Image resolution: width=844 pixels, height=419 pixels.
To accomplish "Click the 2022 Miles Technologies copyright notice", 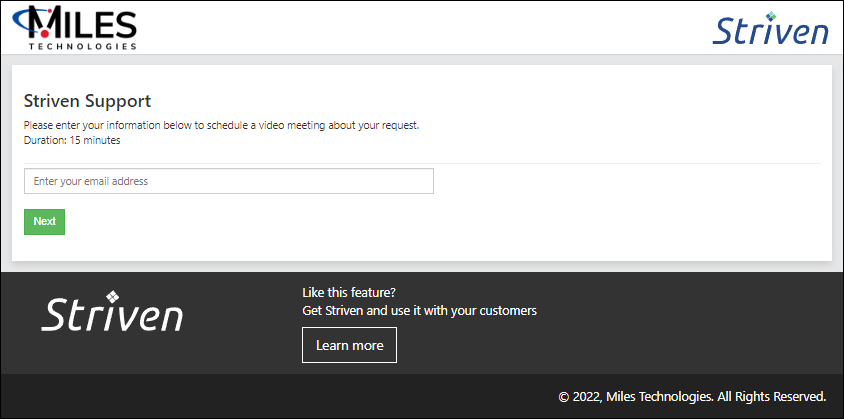I will pos(692,397).
